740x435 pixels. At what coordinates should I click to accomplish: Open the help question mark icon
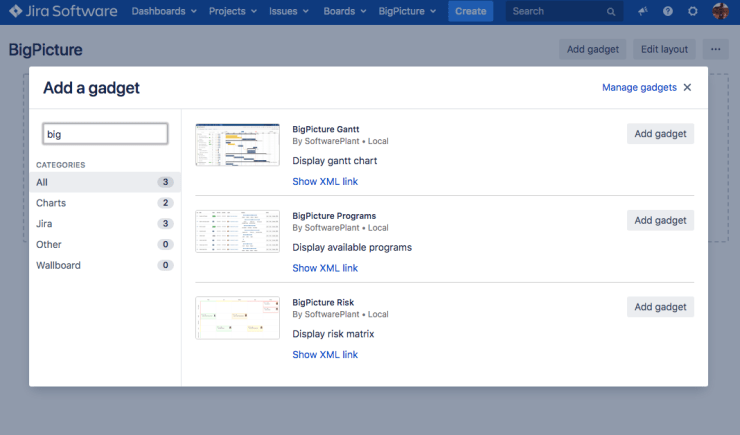(668, 12)
